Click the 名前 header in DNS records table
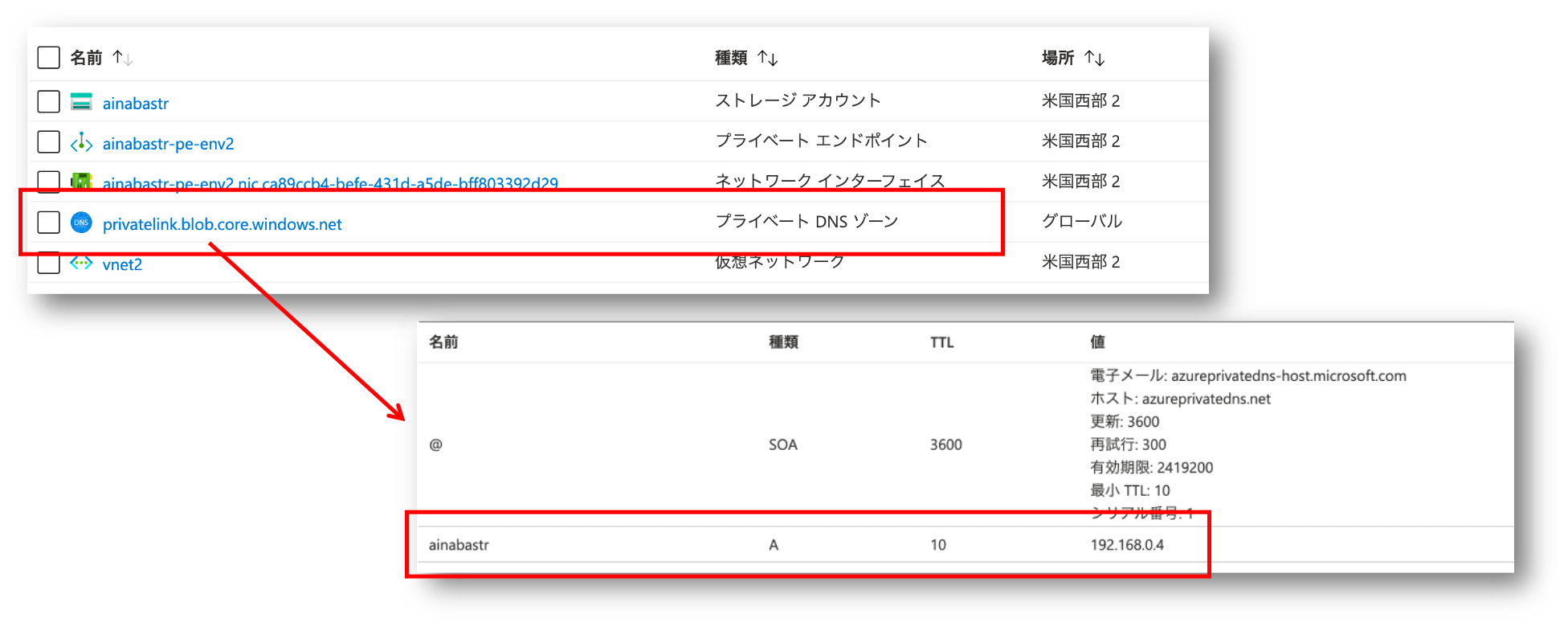 (443, 342)
